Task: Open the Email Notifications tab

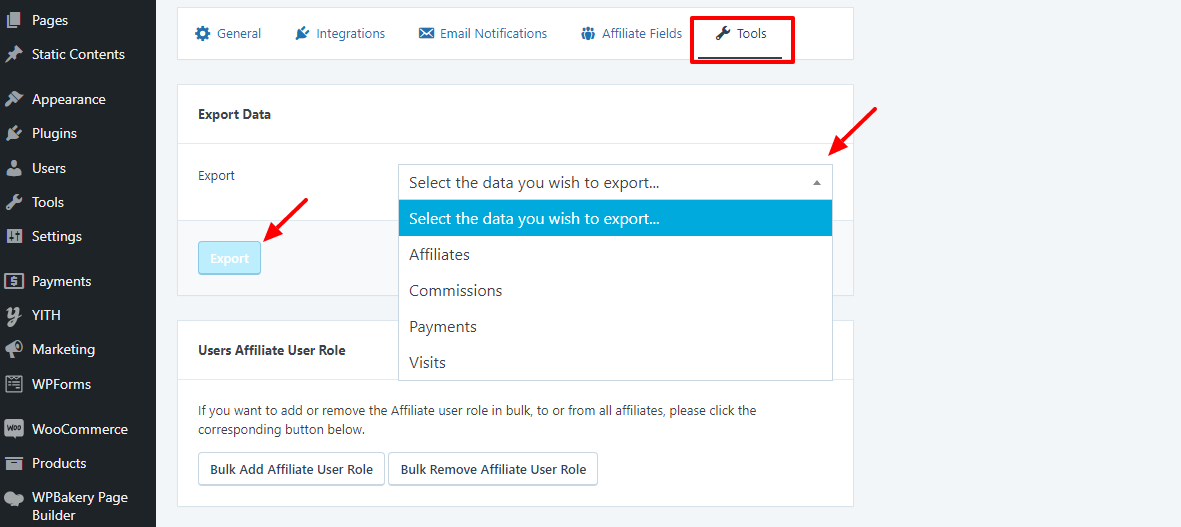Action: pos(482,34)
